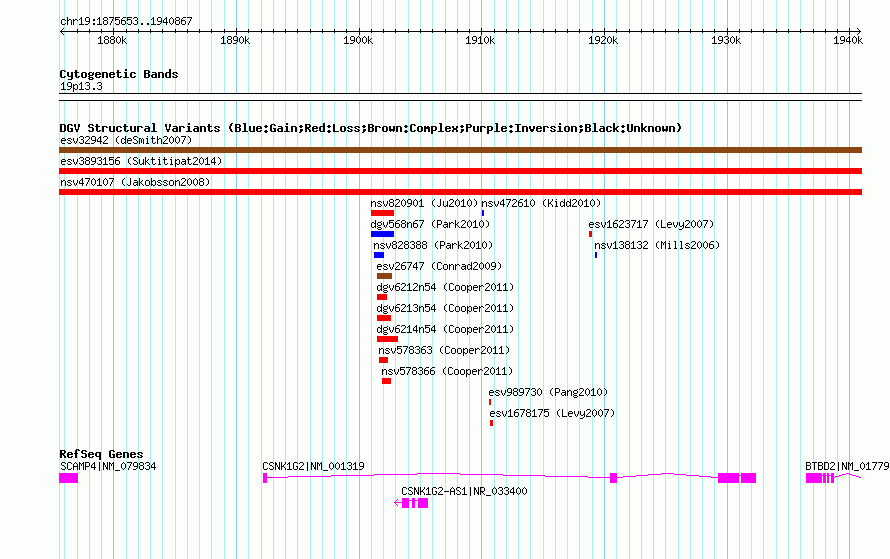Click the red nsv470107 Jakobsson2008 variant bar
Screen dimensions: 890x559
click(x=460, y=192)
